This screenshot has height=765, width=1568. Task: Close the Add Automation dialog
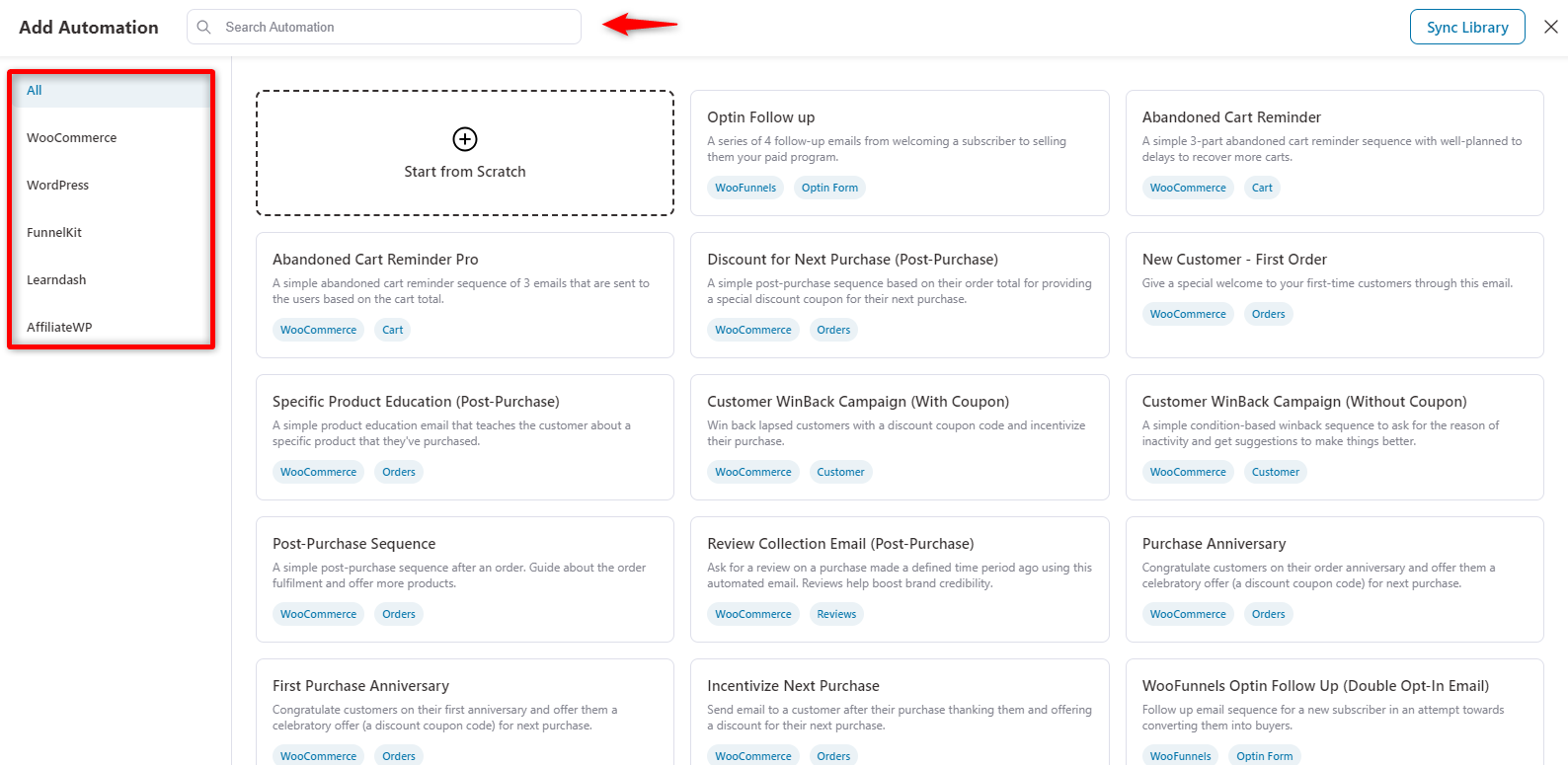(x=1551, y=28)
